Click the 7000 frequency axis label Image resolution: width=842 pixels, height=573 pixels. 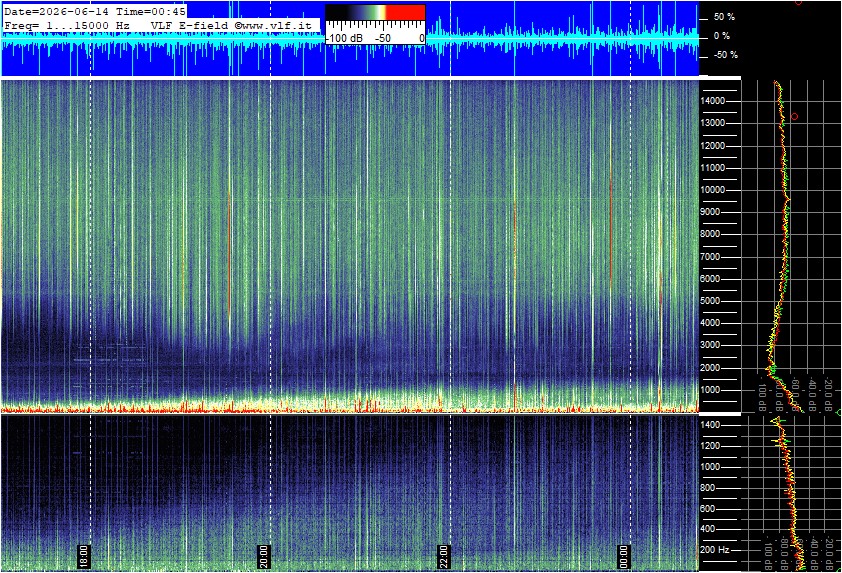710,257
